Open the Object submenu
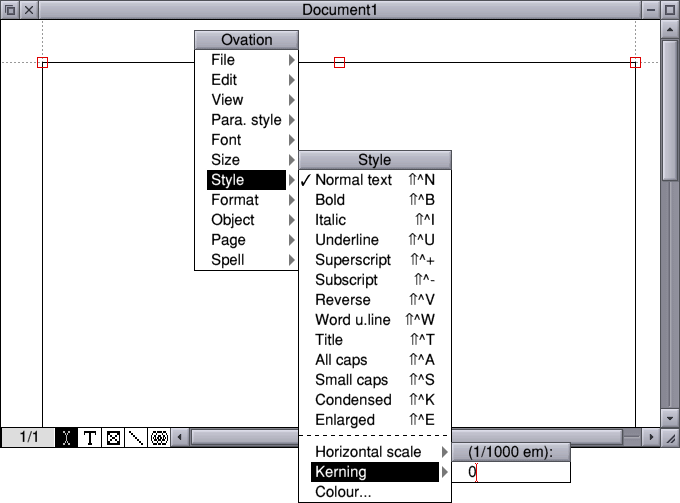Screen dimensions: 680x503 (246, 219)
